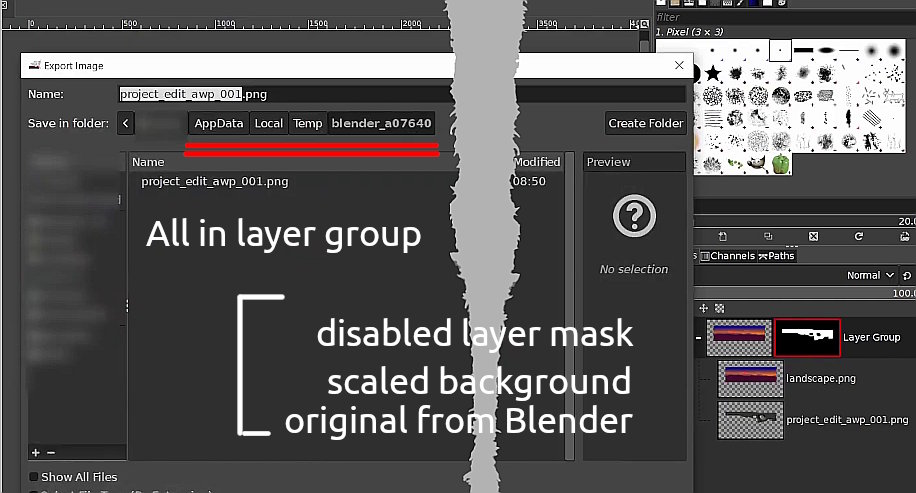The width and height of the screenshot is (916, 493).
Task: Sort files by Name column header
Action: (148, 162)
